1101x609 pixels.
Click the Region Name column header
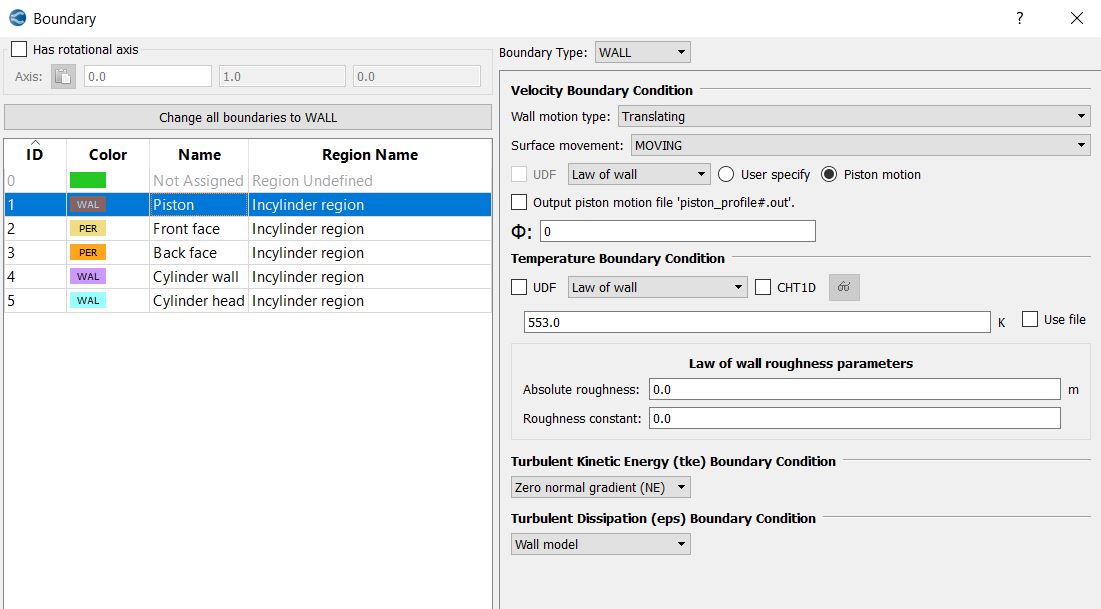coord(370,154)
